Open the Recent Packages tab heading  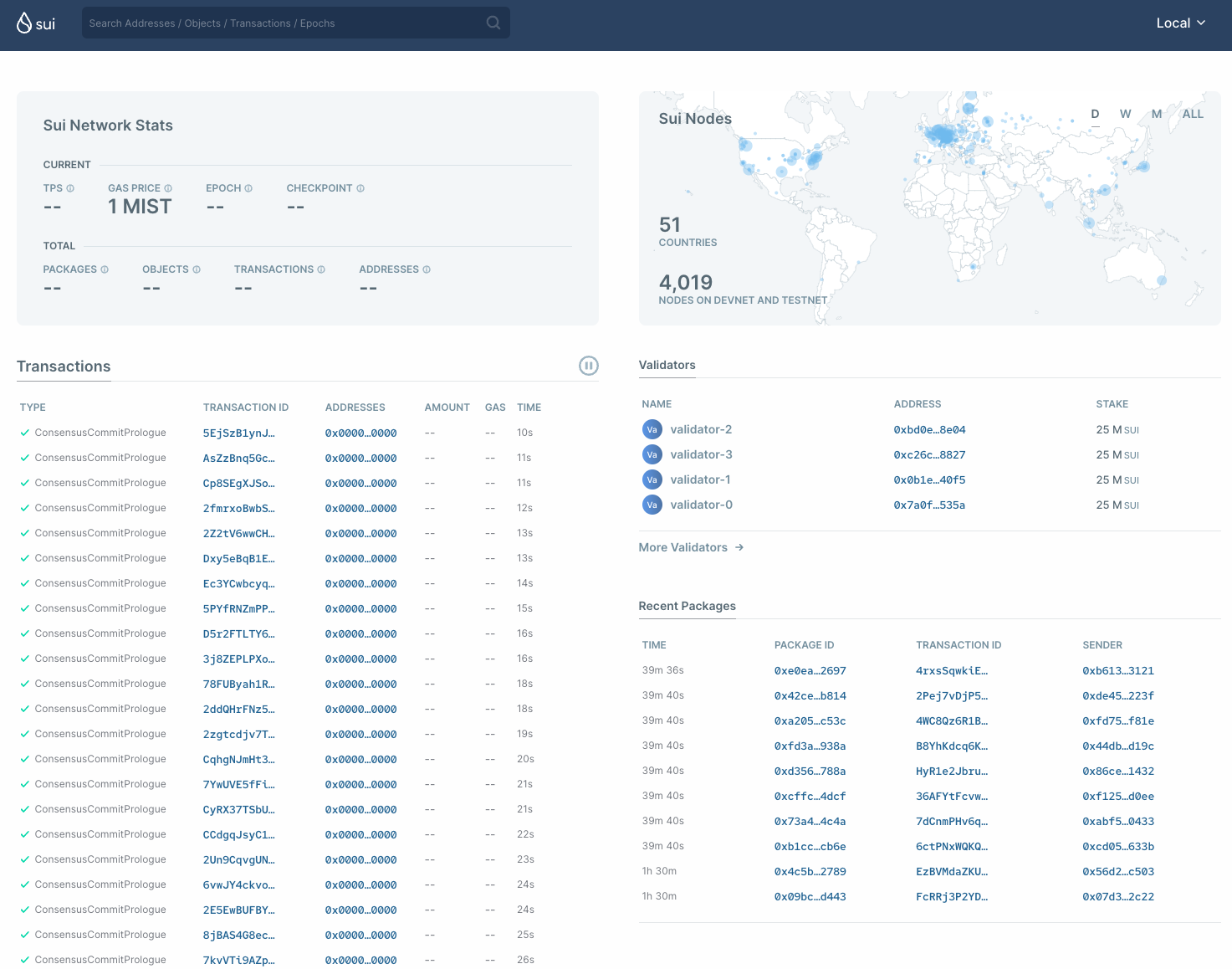point(687,606)
